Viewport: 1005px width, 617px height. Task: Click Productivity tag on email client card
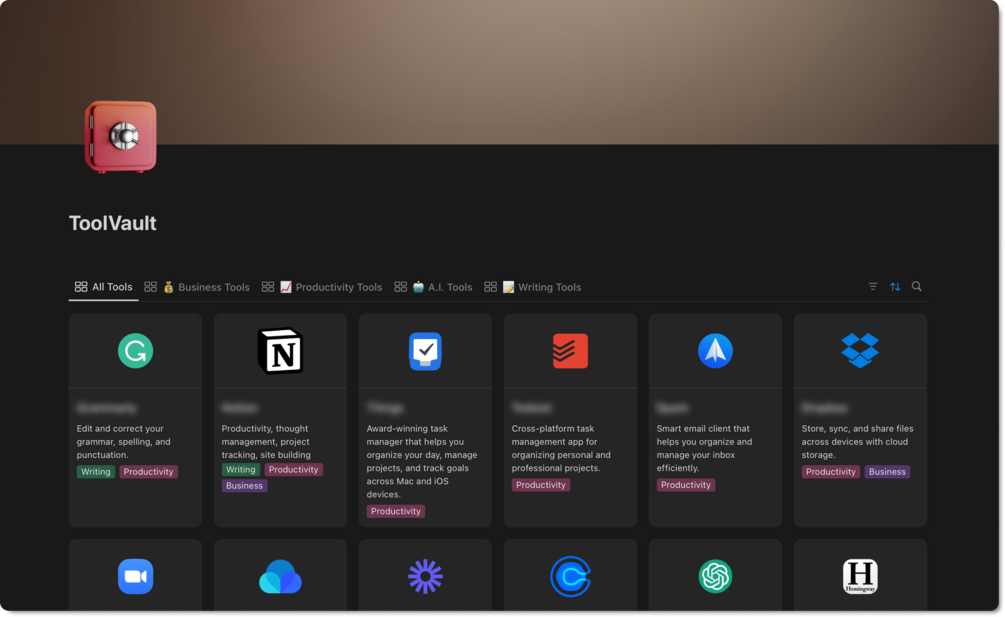coord(686,485)
